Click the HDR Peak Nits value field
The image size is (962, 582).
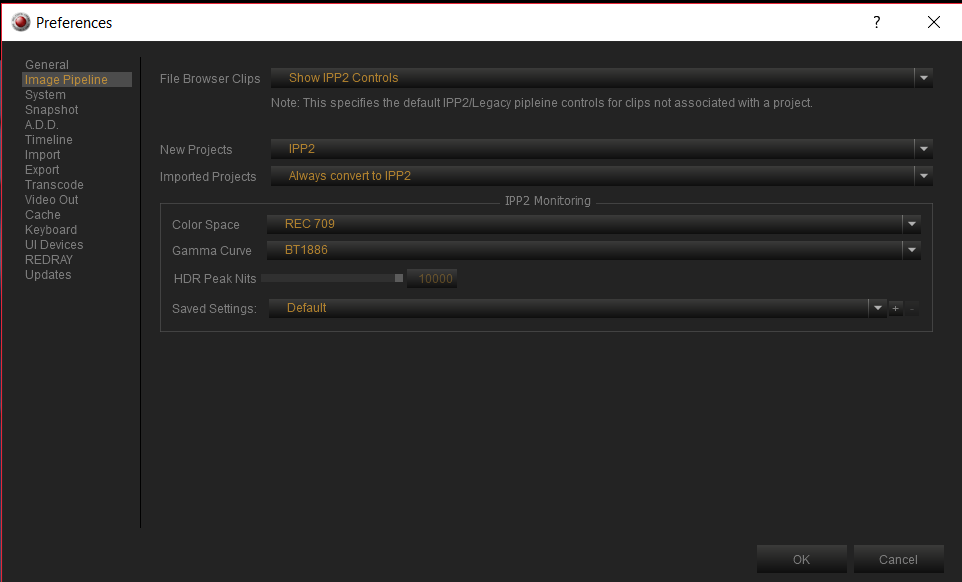[432, 278]
